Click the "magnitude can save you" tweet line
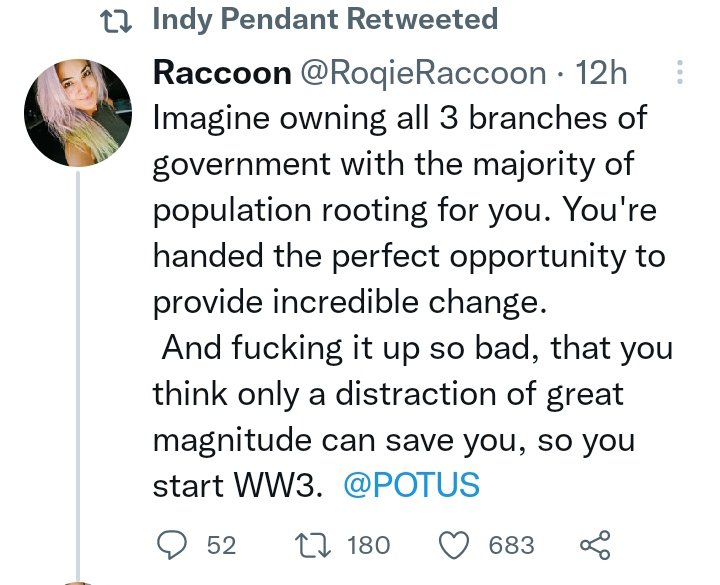 [330, 439]
